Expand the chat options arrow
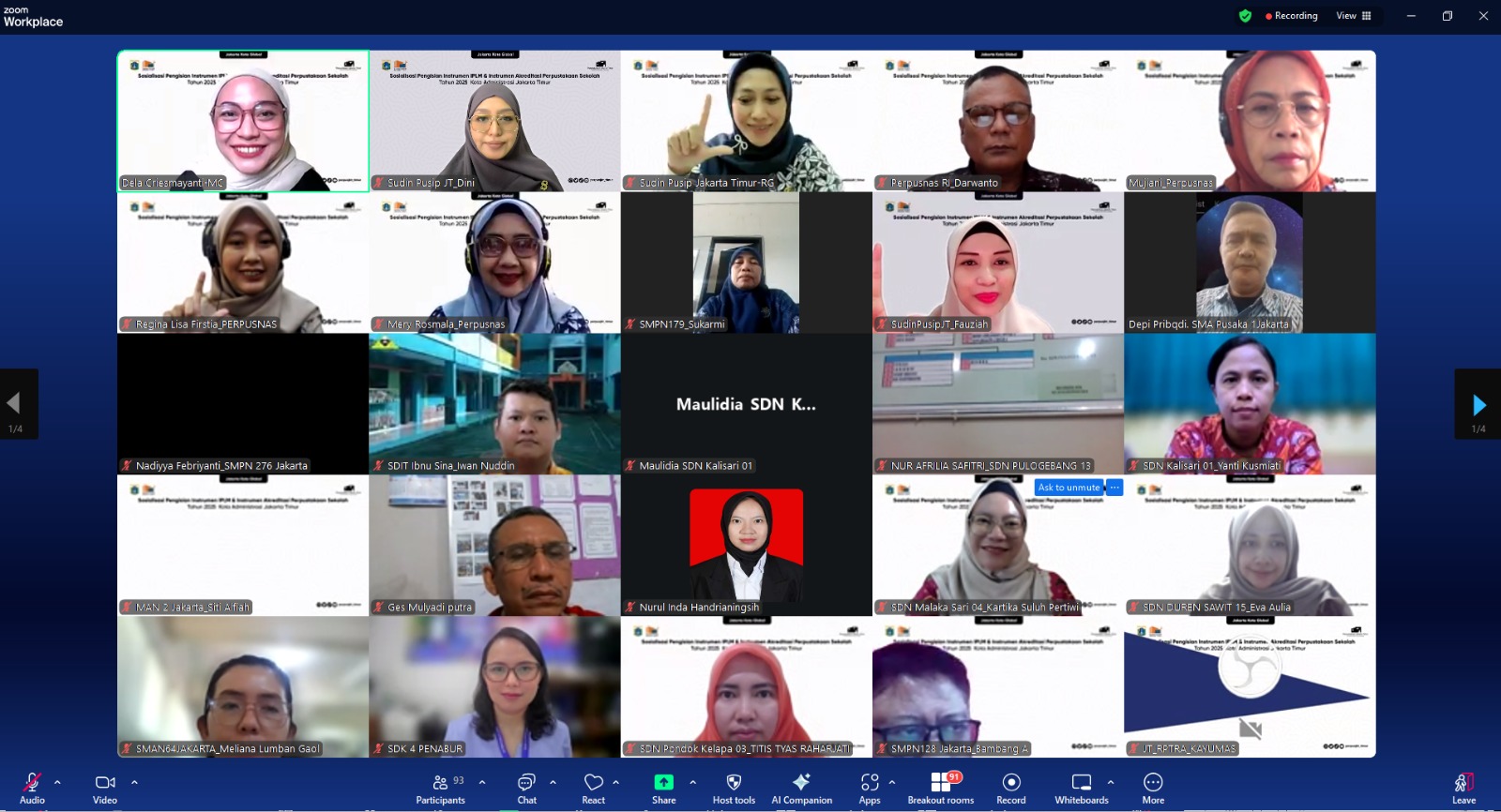Viewport: 1501px width, 812px height. pos(553,782)
